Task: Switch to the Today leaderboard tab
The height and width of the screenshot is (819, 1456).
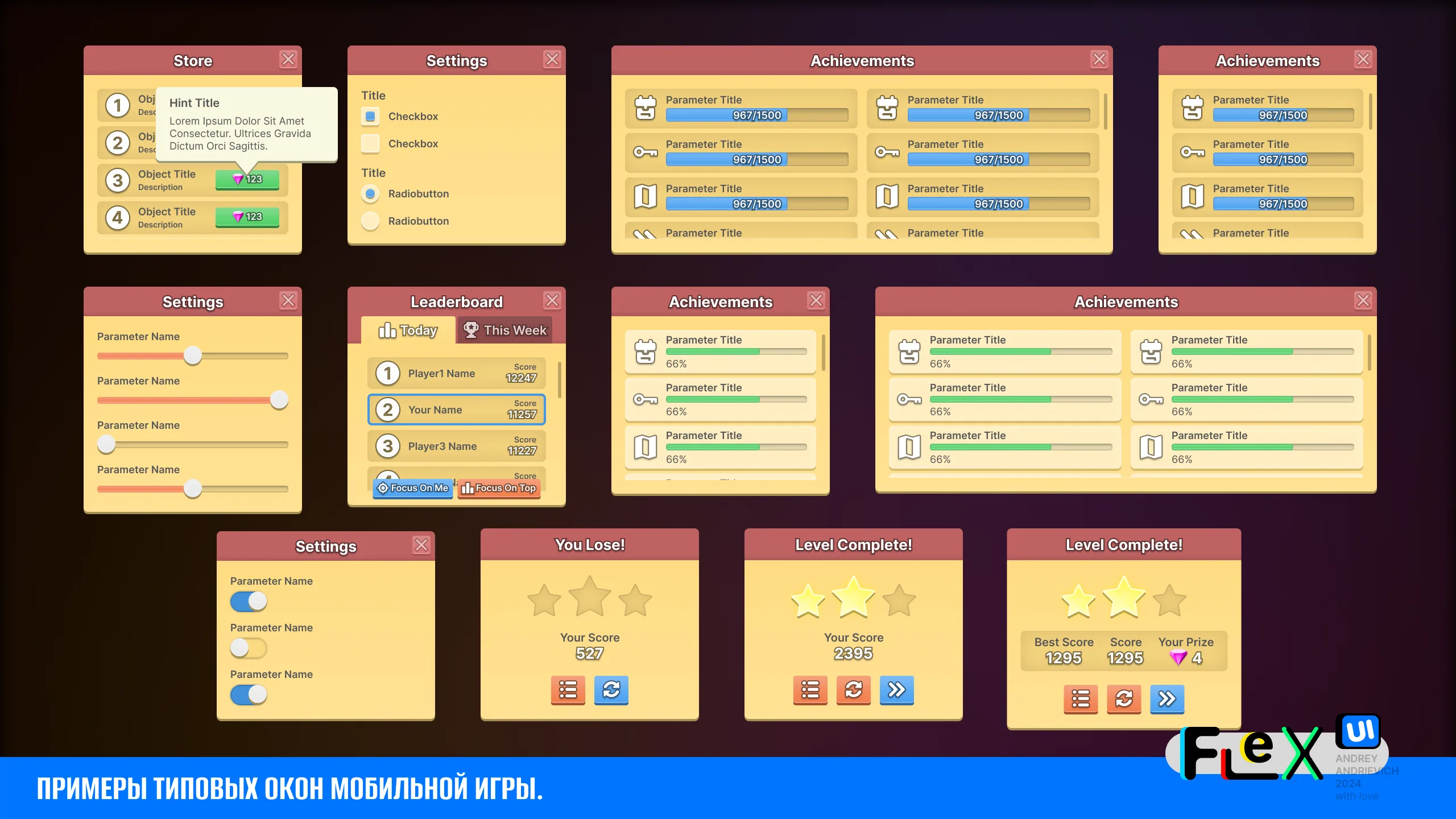Action: [x=408, y=330]
